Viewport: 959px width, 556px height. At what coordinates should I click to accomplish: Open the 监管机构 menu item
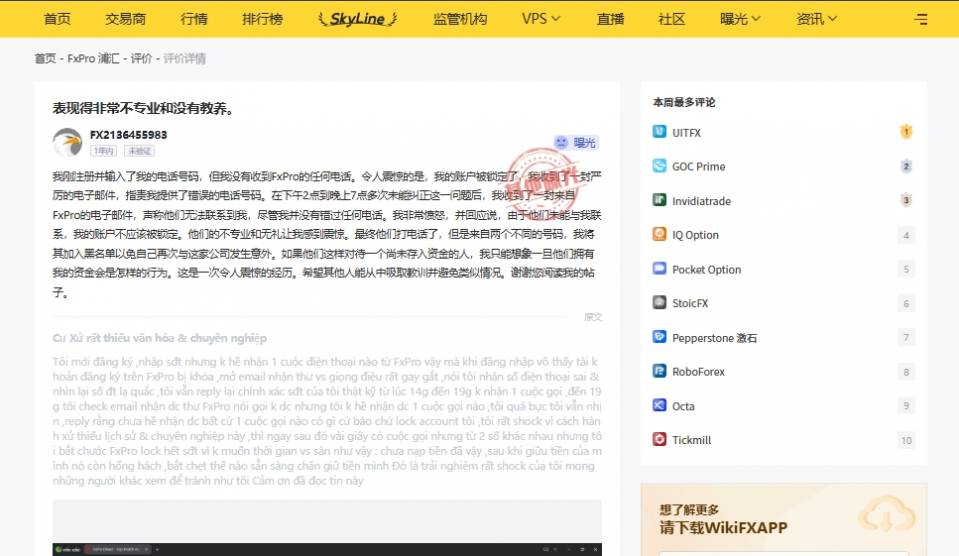point(460,19)
